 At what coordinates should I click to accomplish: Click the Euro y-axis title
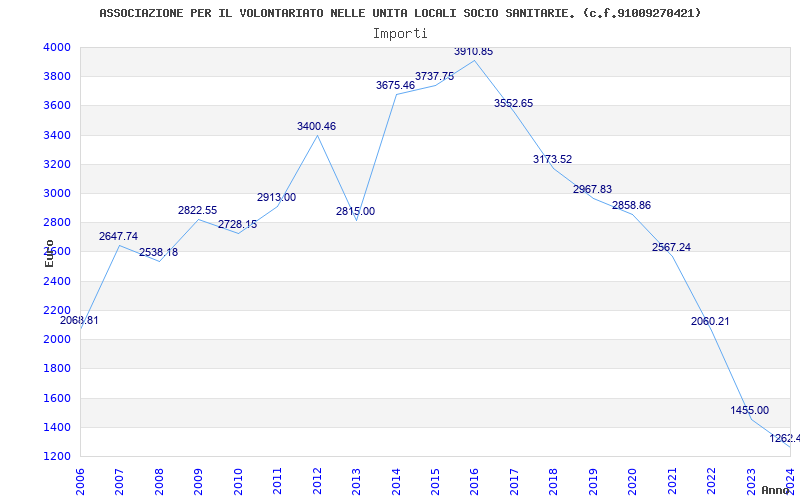point(49,253)
